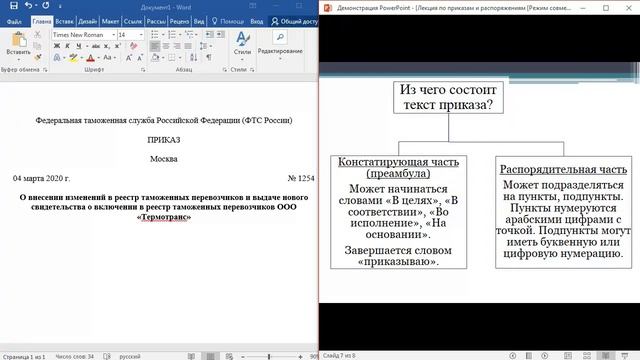Image resolution: width=640 pixels, height=360 pixels.
Task: Toggle subscript x₂ formatting
Action: click(x=107, y=46)
